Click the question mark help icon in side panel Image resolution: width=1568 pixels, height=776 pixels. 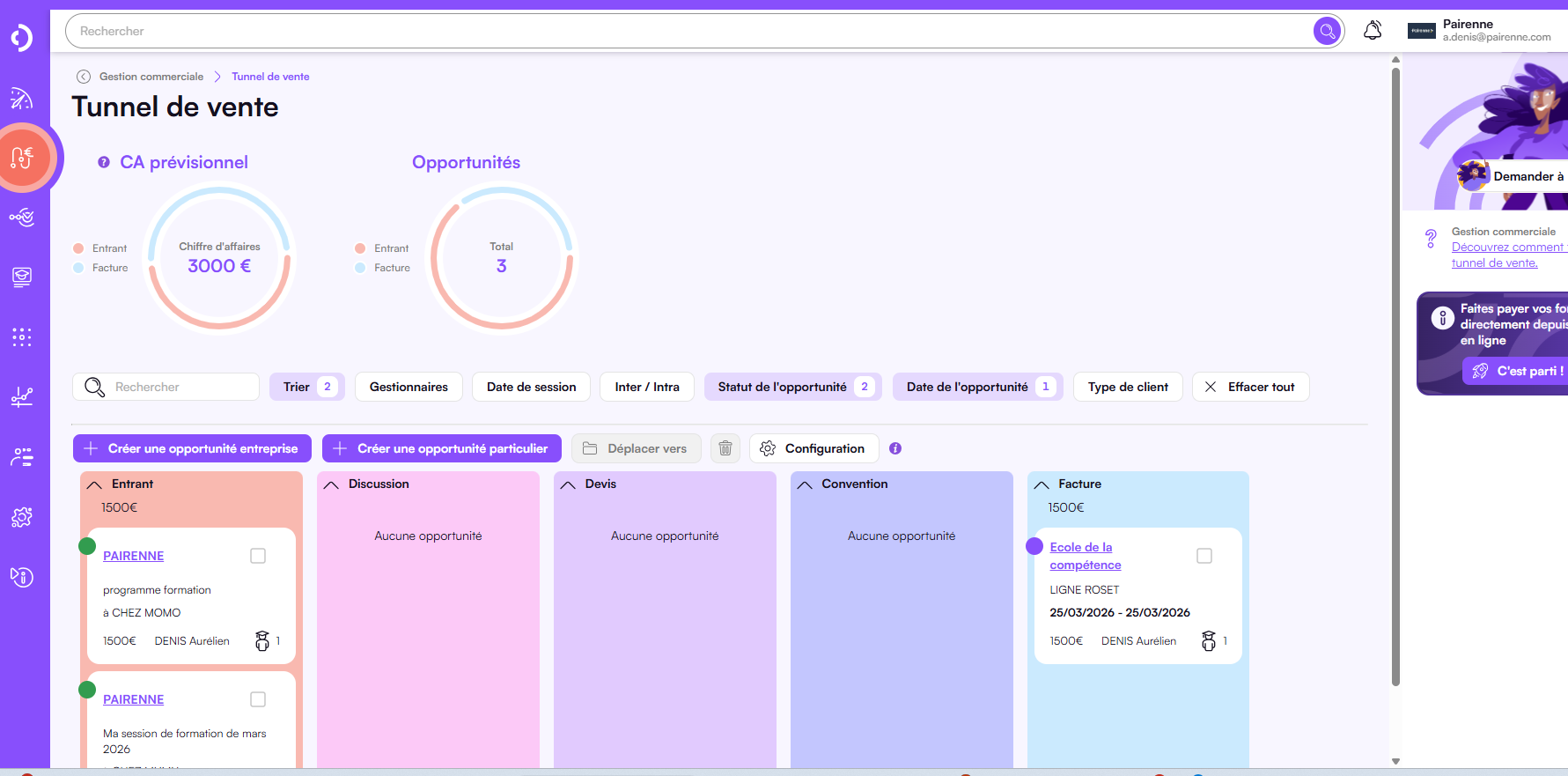[1432, 238]
